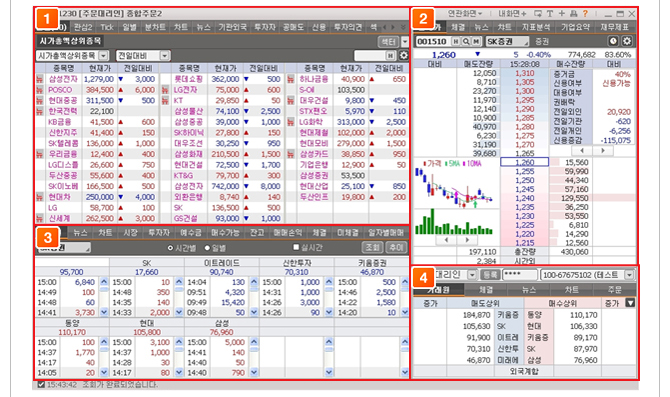This screenshot has height=397, width=670.
Task: Click the font size T icon
Action: (x=550, y=14)
